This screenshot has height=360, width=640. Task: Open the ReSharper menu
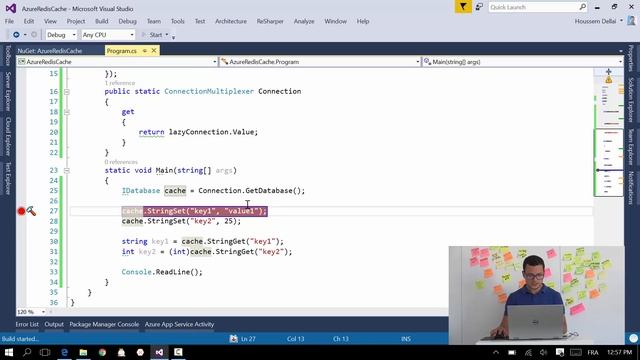pyautogui.click(x=270, y=21)
